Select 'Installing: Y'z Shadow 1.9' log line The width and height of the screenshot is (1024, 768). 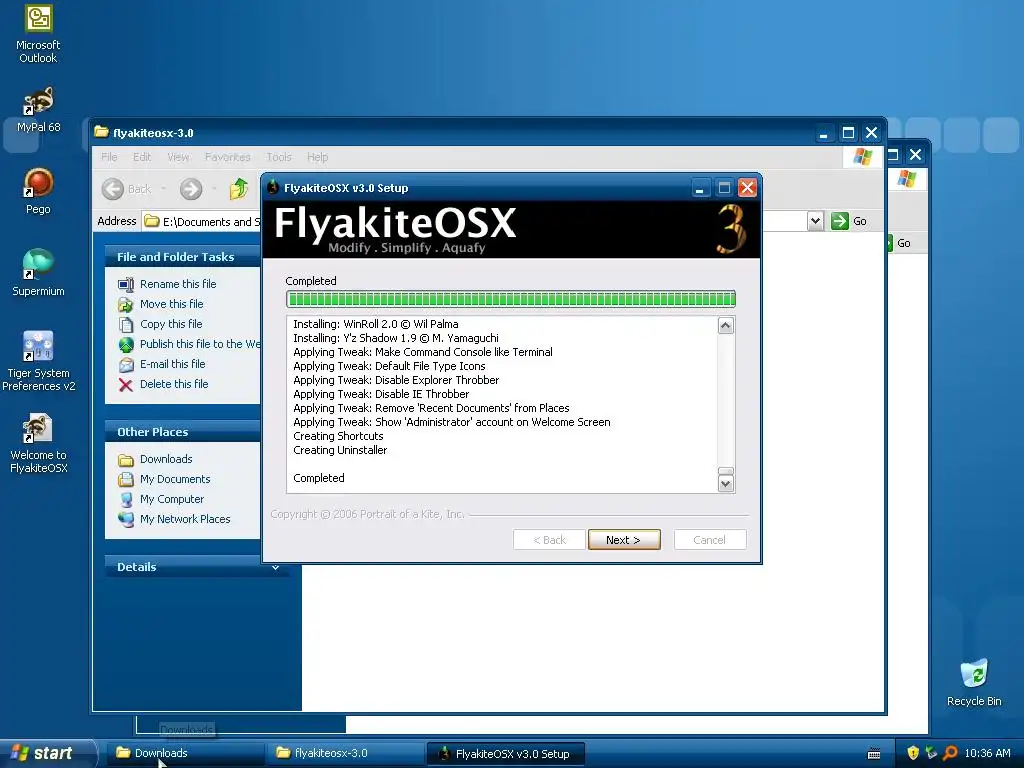click(x=396, y=338)
